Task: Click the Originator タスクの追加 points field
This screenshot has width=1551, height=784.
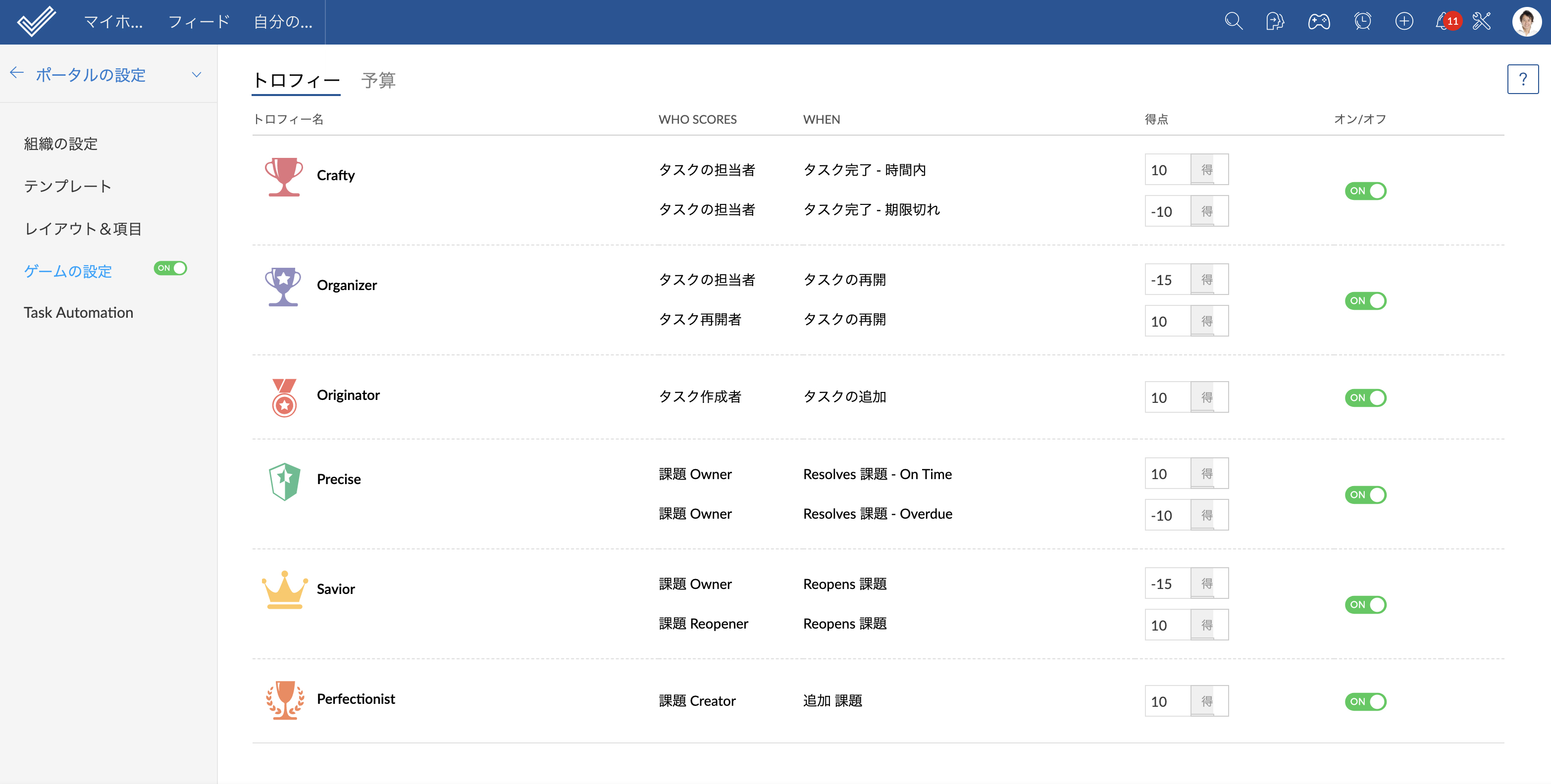Action: click(1168, 397)
